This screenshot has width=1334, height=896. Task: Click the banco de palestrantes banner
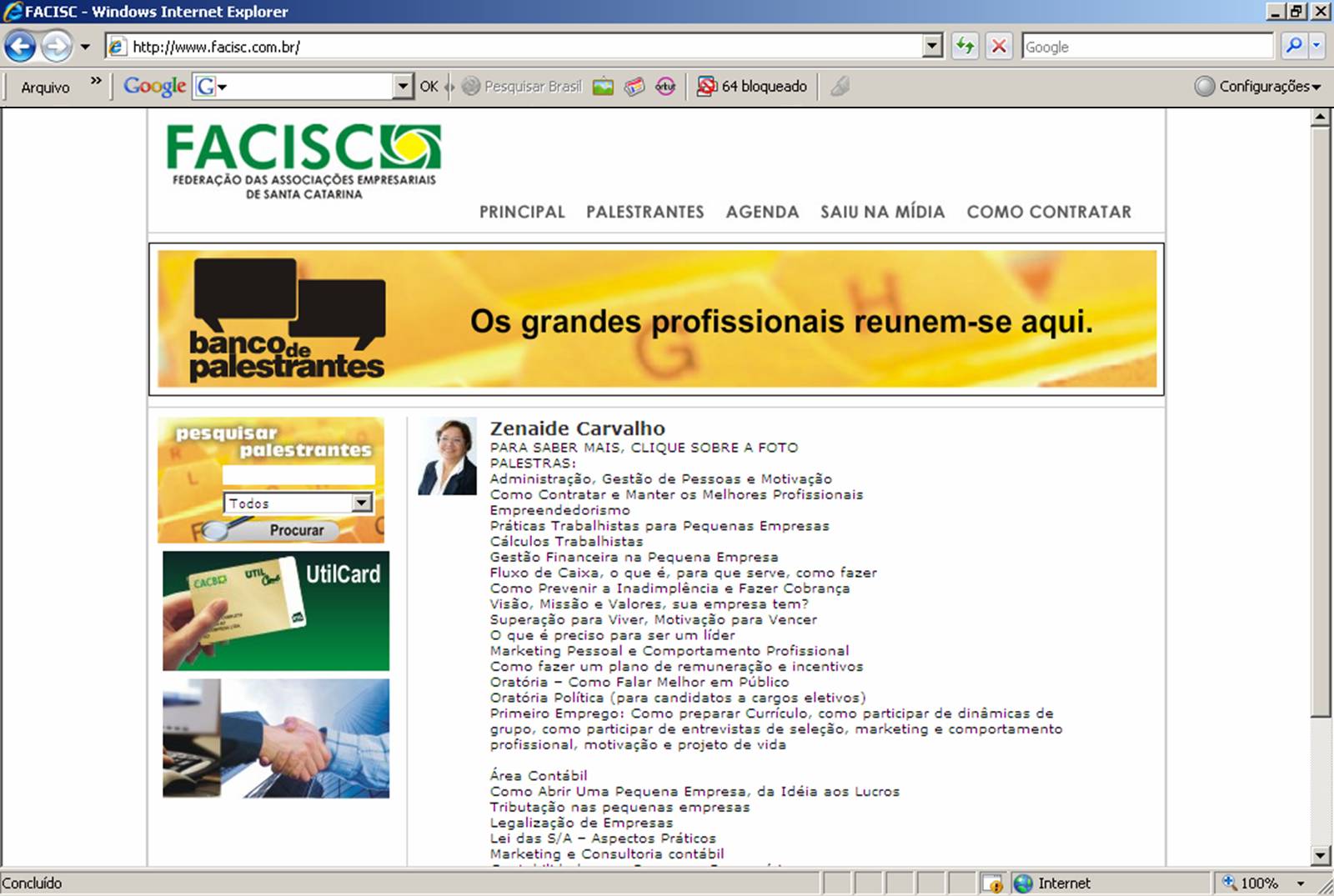[x=656, y=319]
